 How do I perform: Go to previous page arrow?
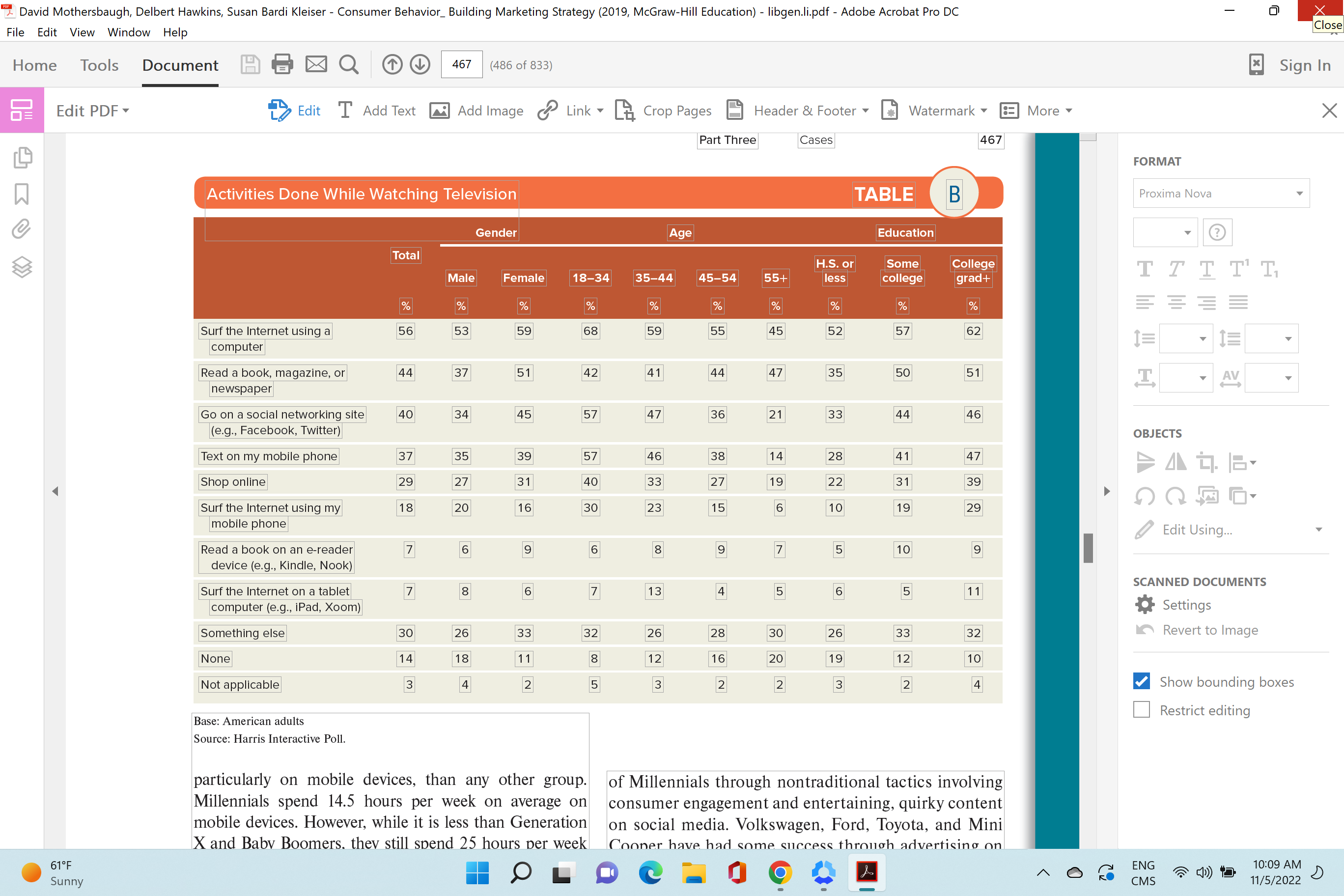tap(392, 64)
